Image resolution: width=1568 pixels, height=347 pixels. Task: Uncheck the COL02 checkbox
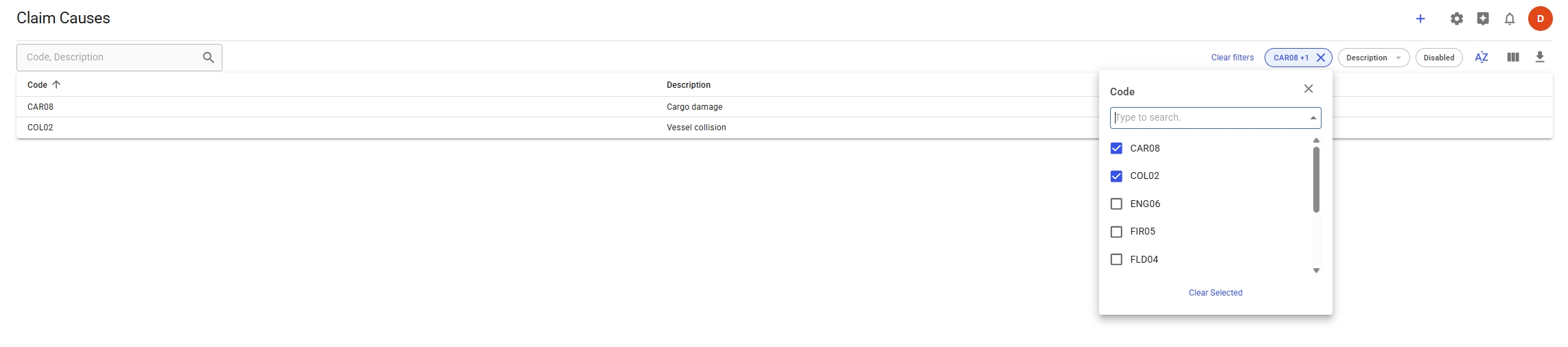(x=1116, y=176)
